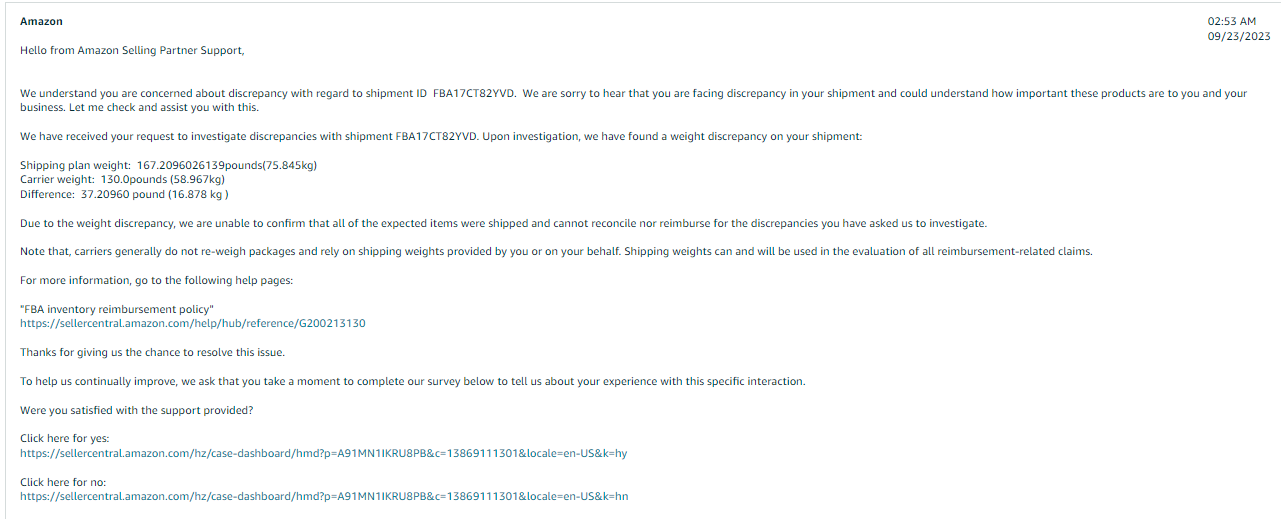The image size is (1281, 519).
Task: Click the quoted "FBA inventory reimbursement policy" title
Action: coord(117,309)
